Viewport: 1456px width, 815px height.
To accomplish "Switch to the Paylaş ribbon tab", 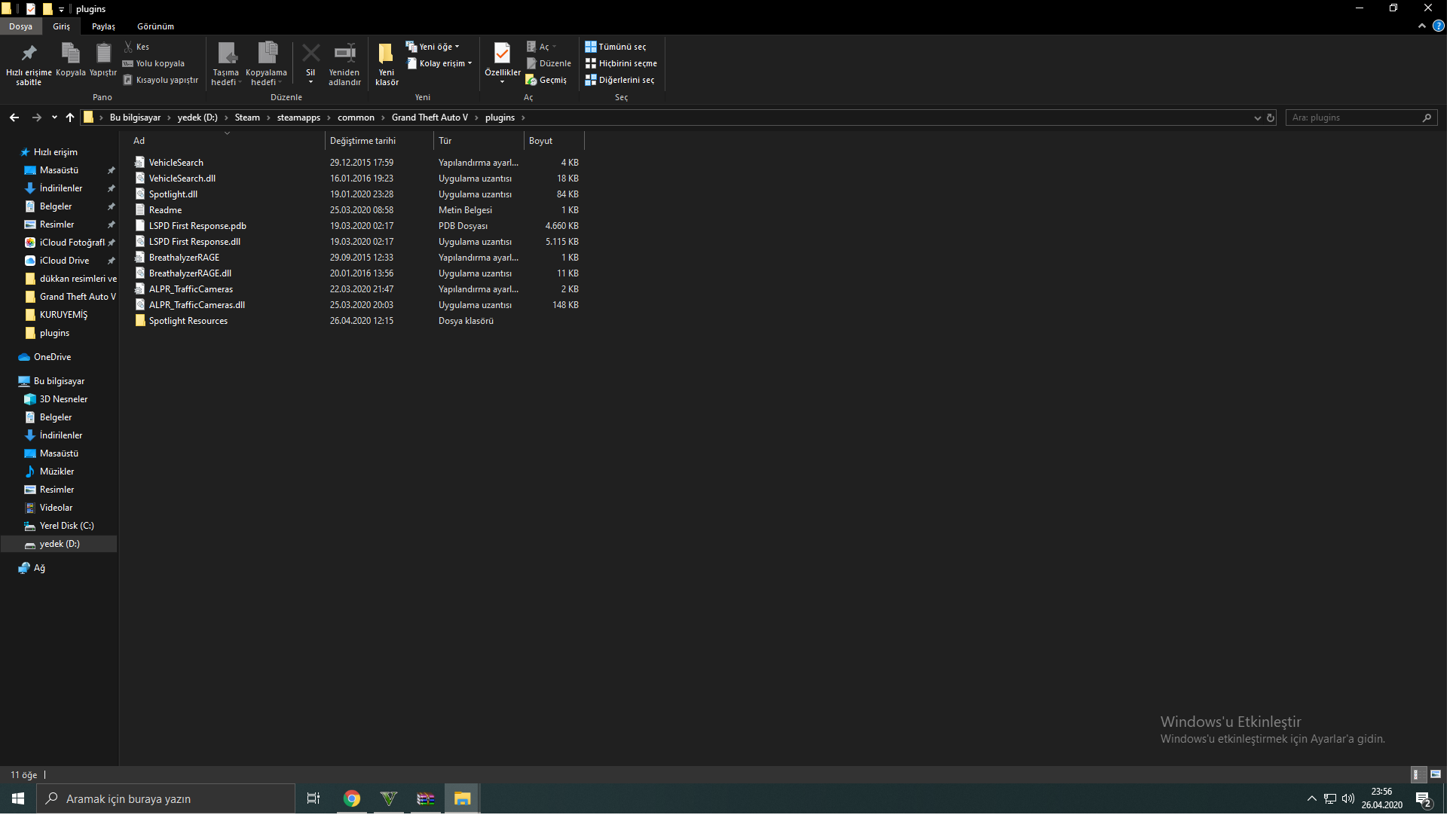I will (x=104, y=26).
